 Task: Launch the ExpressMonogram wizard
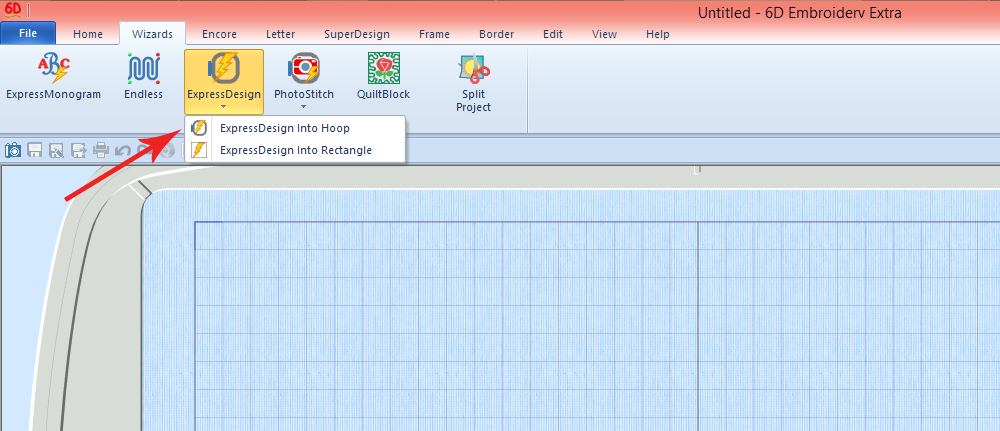(54, 78)
